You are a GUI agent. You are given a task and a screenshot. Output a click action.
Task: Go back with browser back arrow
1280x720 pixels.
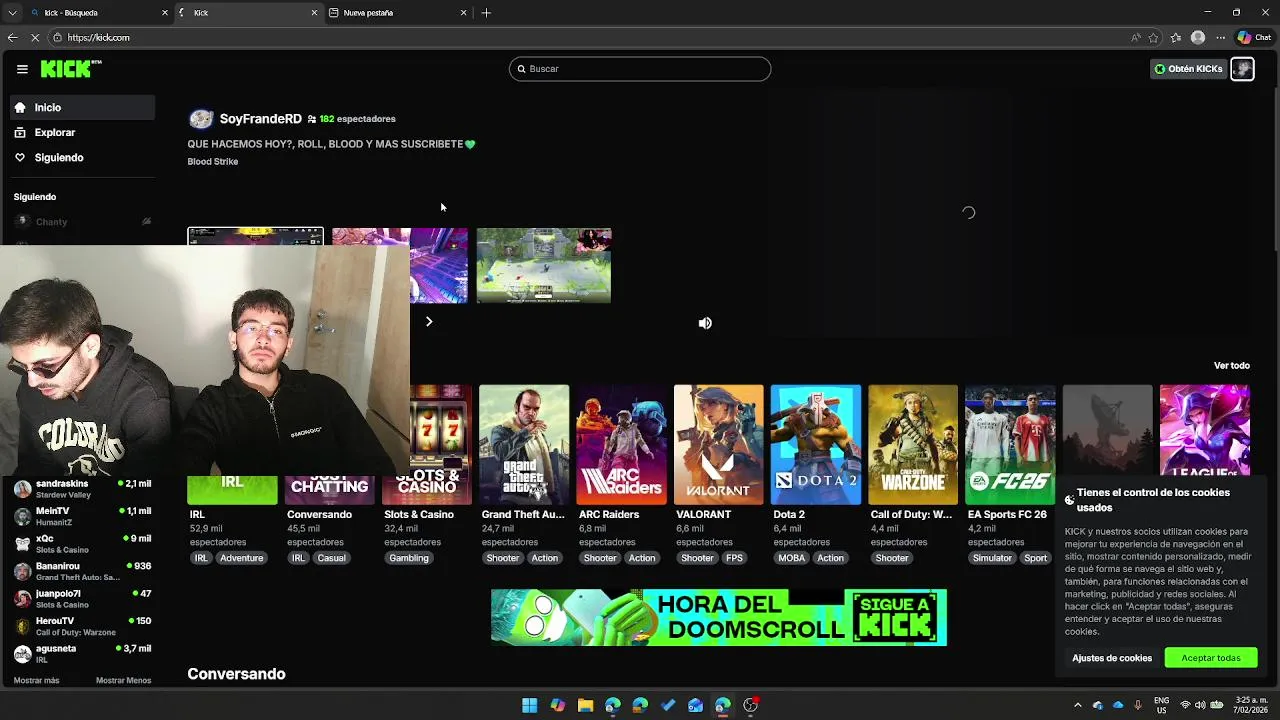coord(12,37)
